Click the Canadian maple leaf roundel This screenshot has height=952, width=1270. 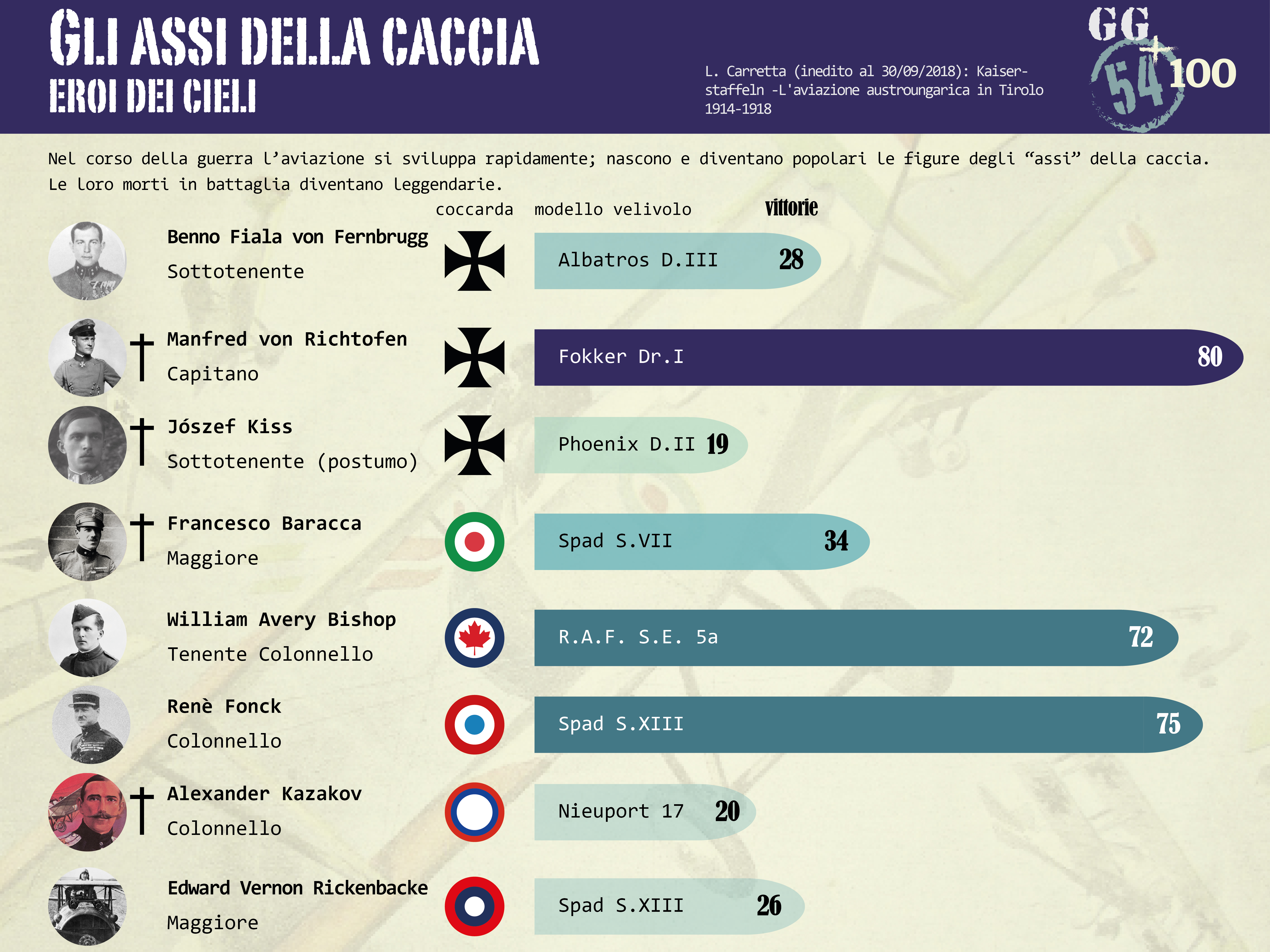(x=474, y=638)
